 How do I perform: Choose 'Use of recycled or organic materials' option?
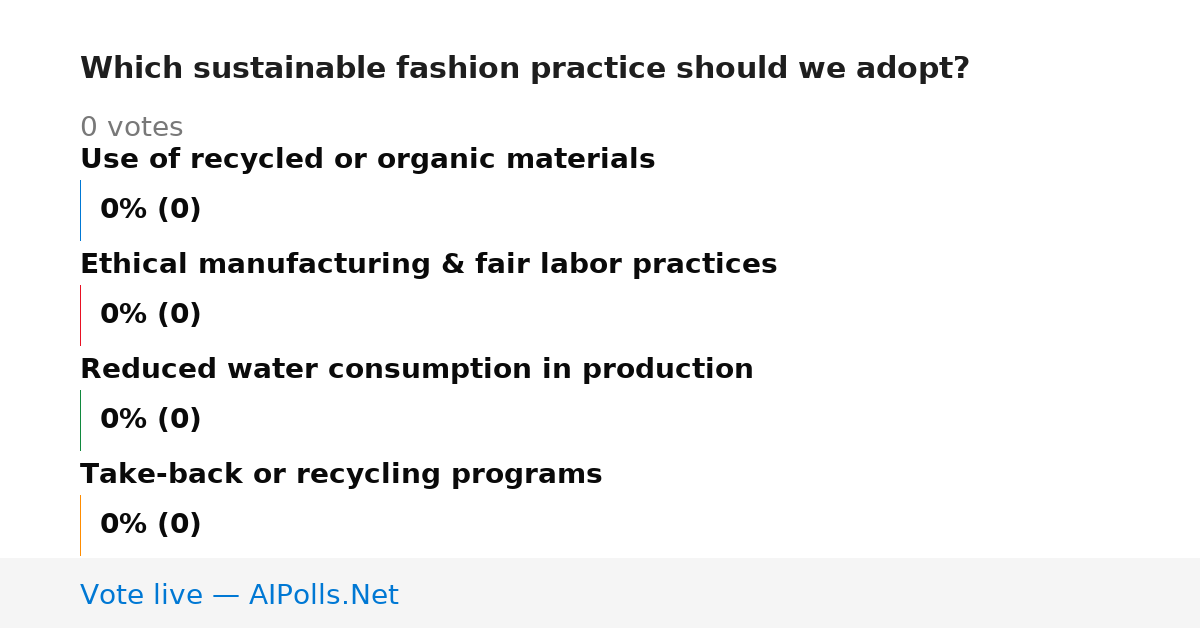pos(367,160)
